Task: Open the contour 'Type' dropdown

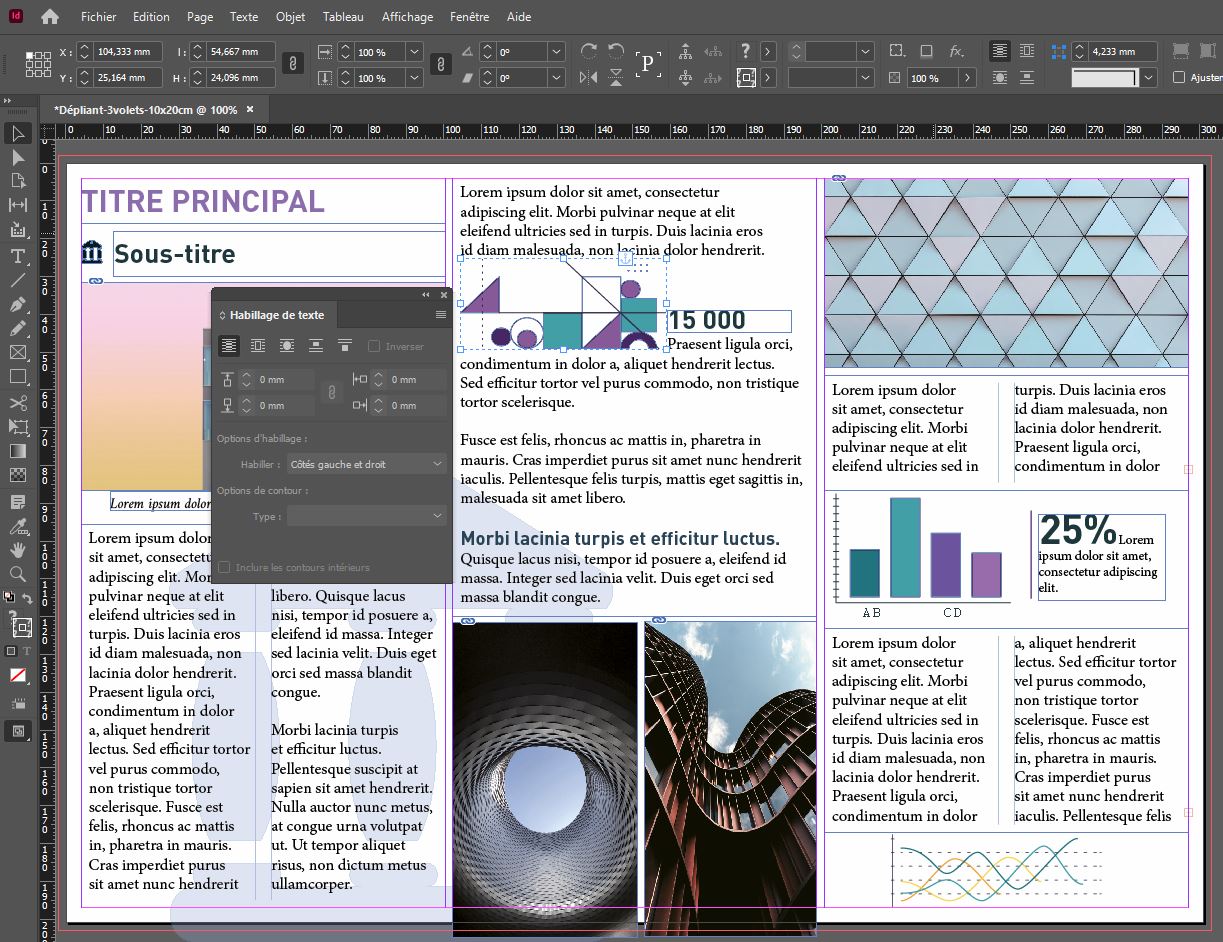Action: [x=366, y=516]
